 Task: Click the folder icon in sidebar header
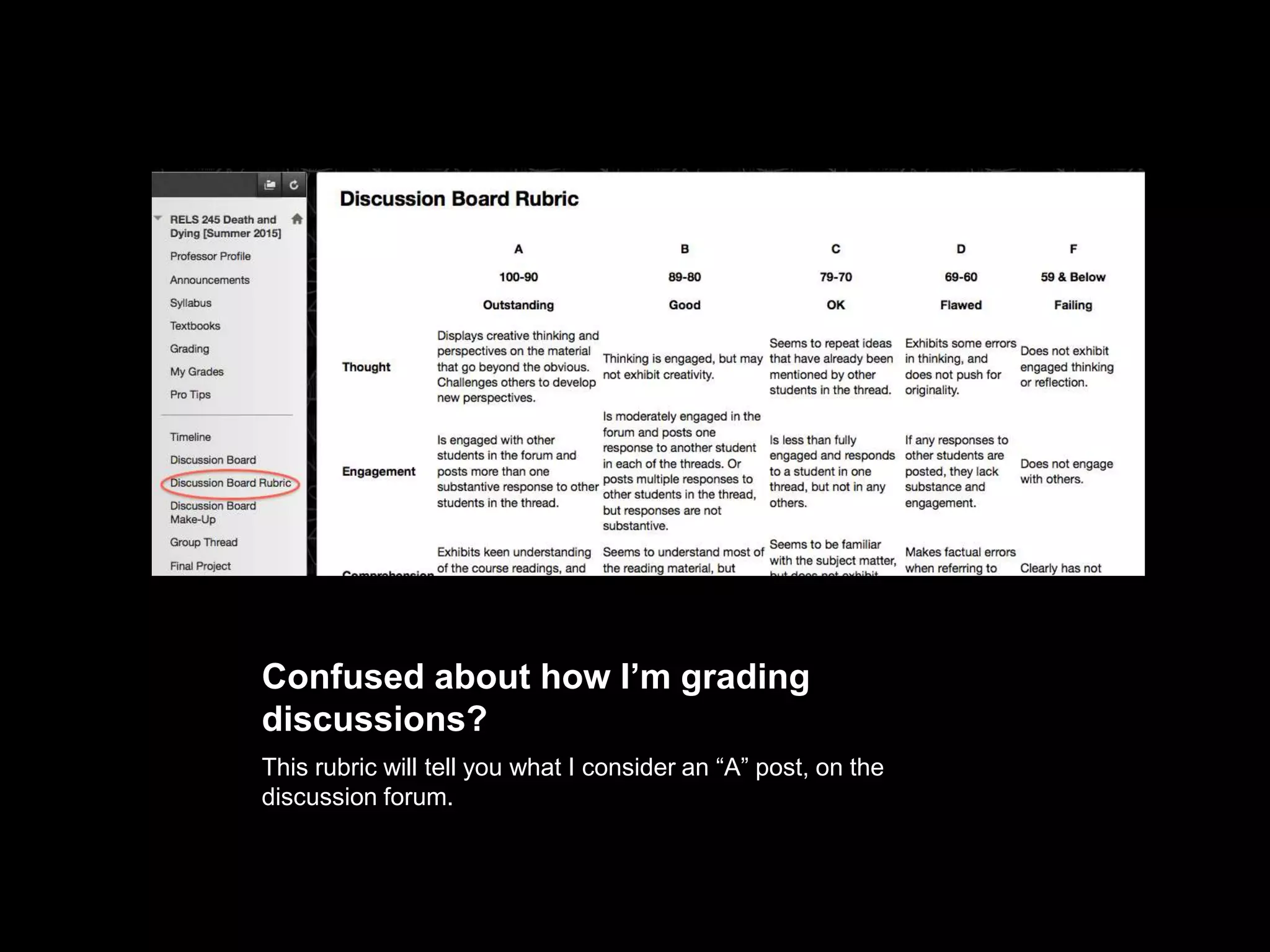270,185
